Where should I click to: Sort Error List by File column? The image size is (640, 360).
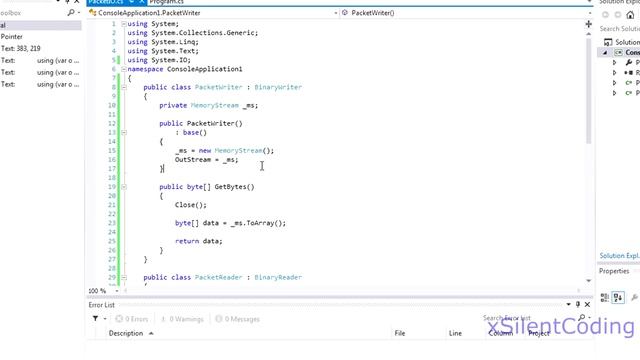pyautogui.click(x=400, y=333)
